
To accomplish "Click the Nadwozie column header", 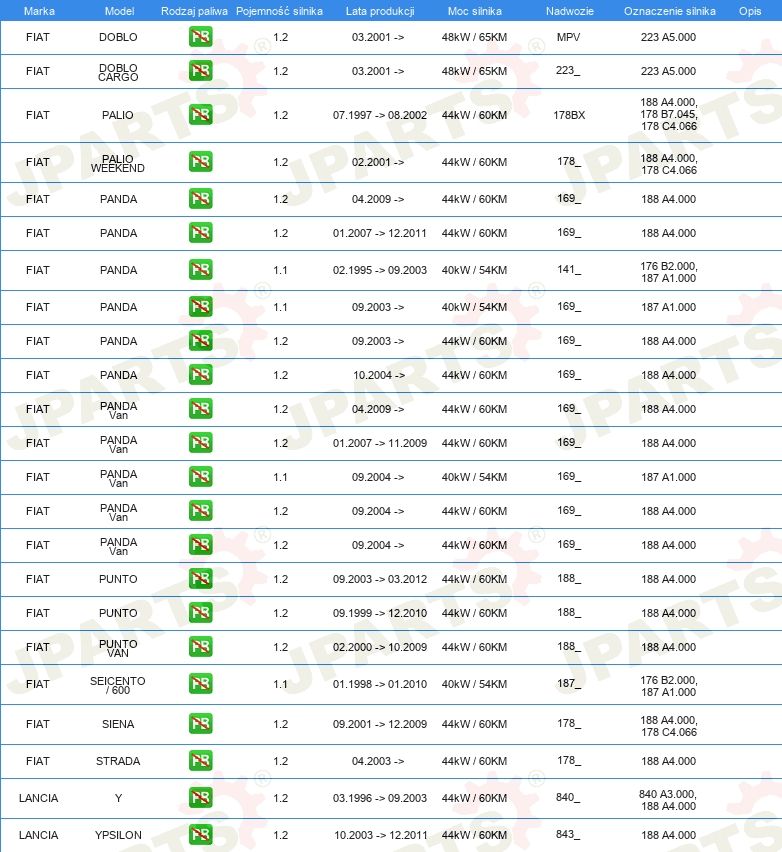I will point(570,11).
